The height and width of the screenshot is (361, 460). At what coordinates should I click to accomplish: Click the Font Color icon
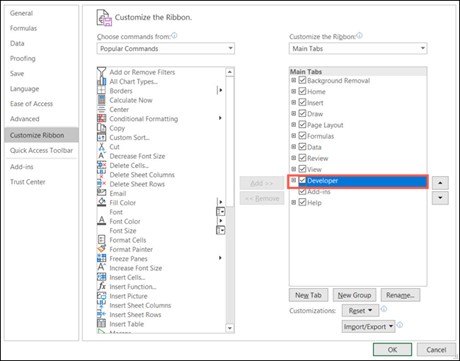[101, 221]
